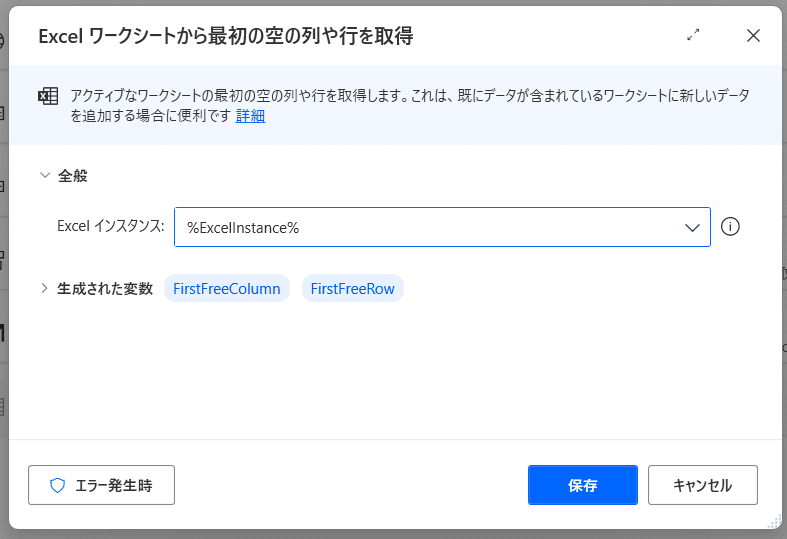This screenshot has width=787, height=539.
Task: Close the Excel action dialog
Action: coord(753,36)
